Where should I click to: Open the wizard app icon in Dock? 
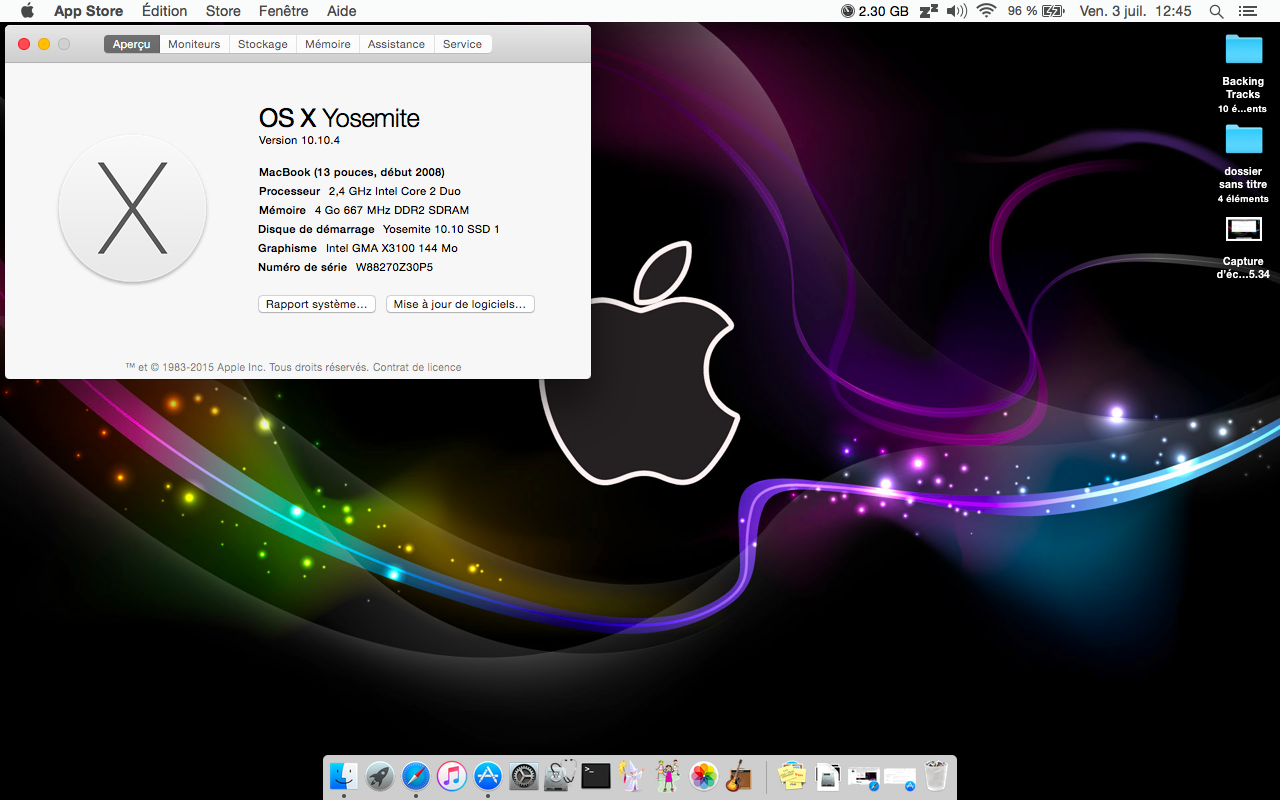click(x=631, y=776)
